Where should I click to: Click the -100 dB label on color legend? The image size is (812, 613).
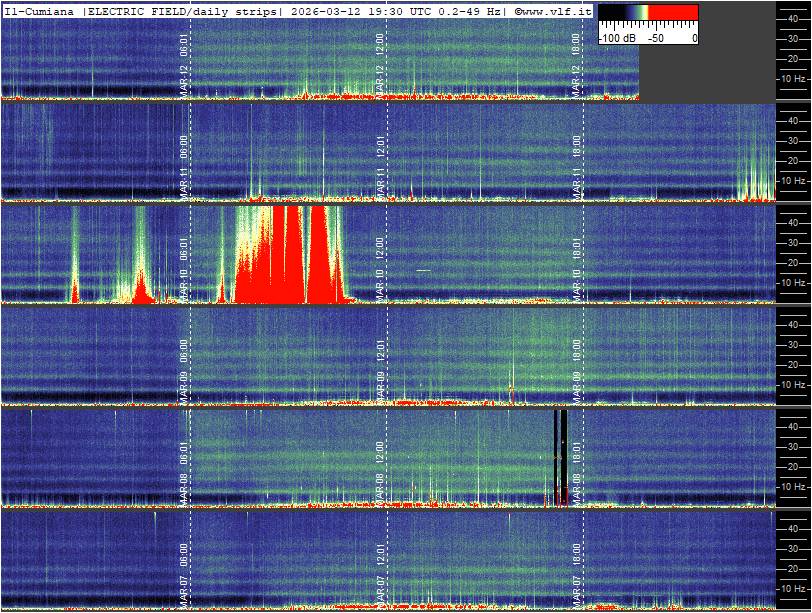click(616, 38)
